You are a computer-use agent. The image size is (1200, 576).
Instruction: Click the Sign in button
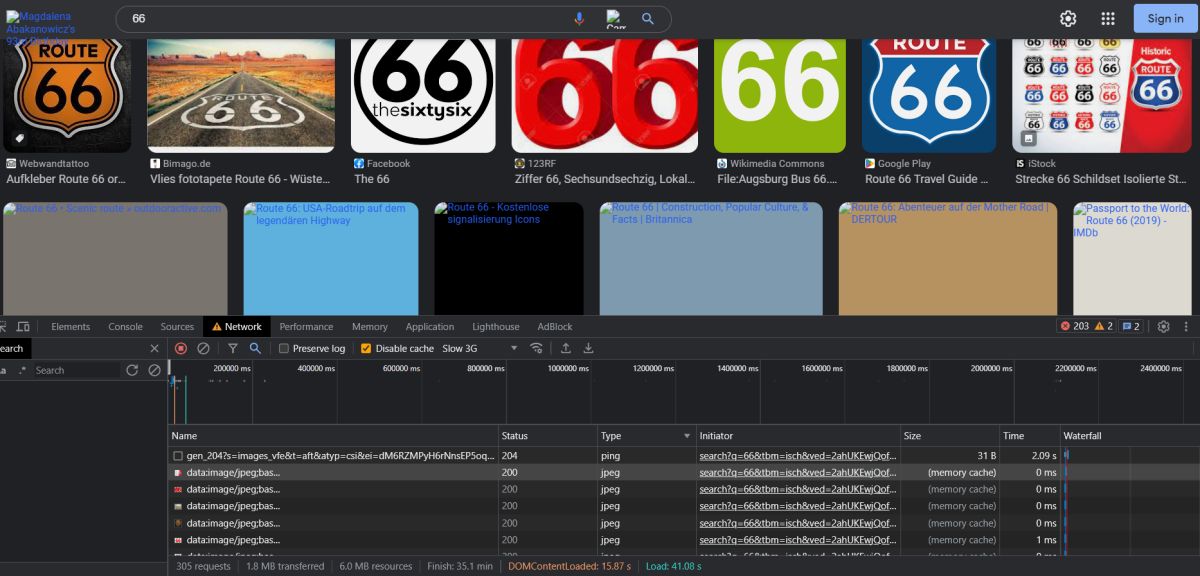[x=1165, y=18]
